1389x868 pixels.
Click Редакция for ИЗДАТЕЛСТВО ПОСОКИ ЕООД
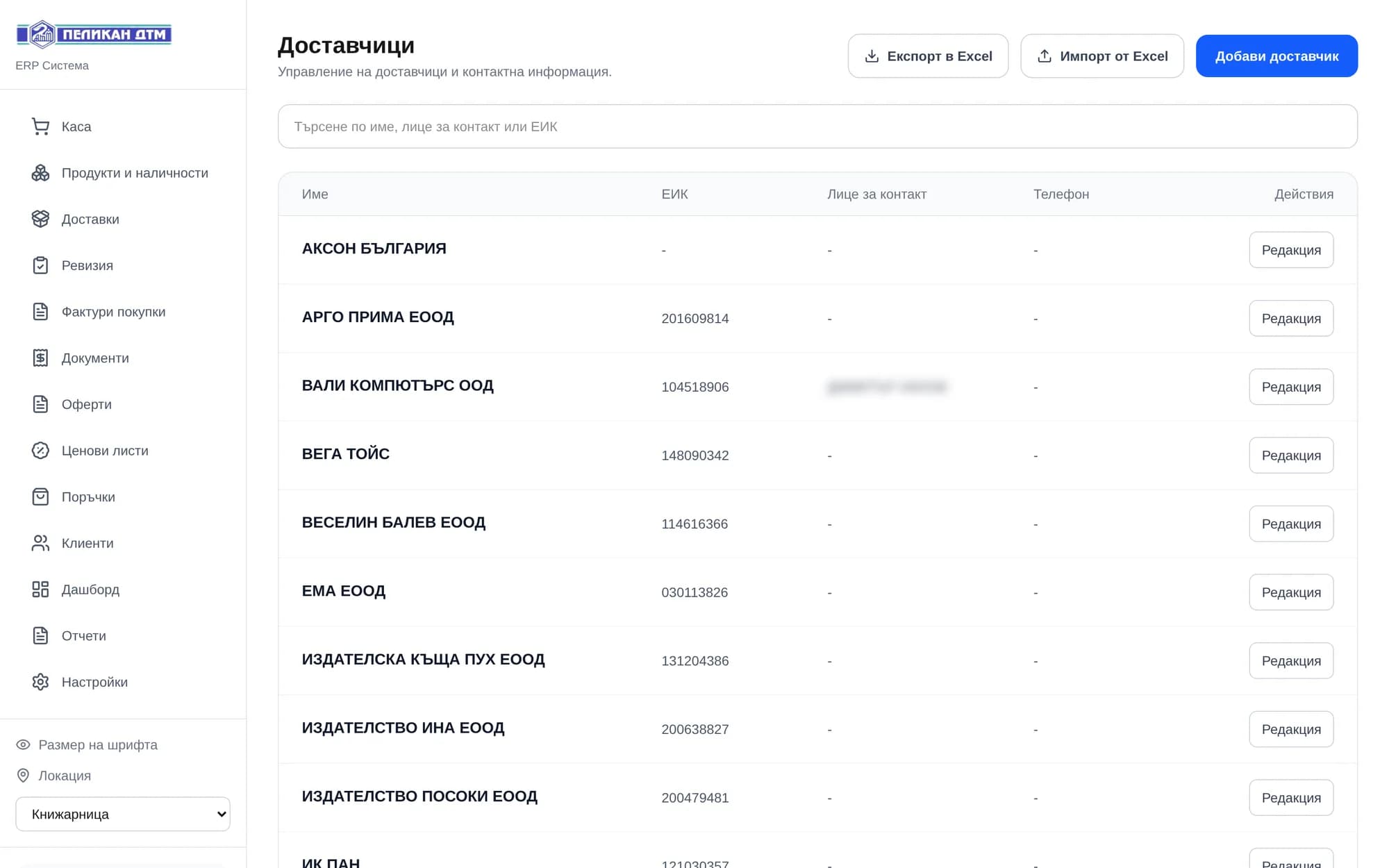click(x=1291, y=798)
